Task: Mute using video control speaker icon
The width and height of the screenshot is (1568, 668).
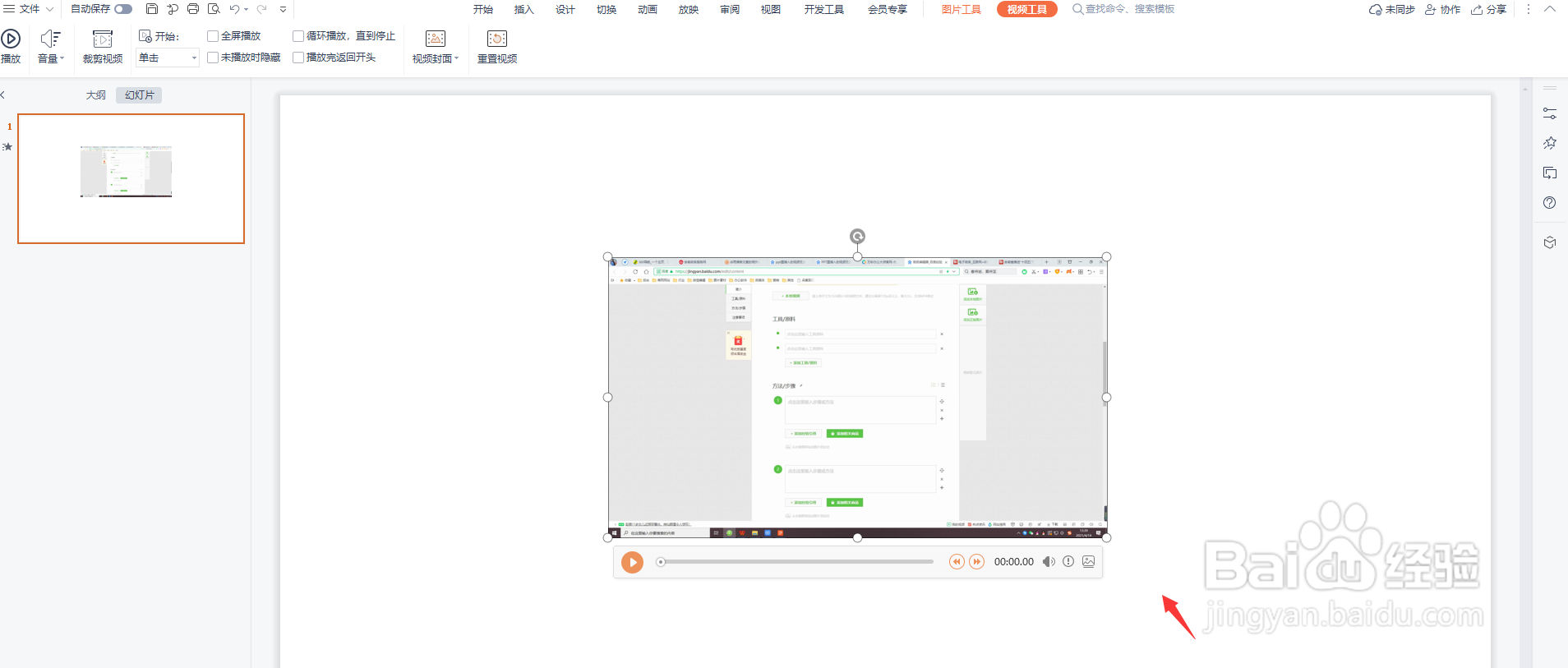Action: (1049, 562)
